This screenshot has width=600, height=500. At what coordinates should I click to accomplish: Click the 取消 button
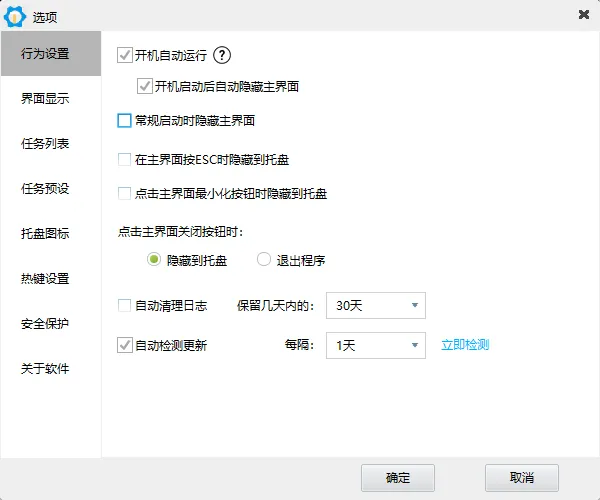click(x=522, y=477)
